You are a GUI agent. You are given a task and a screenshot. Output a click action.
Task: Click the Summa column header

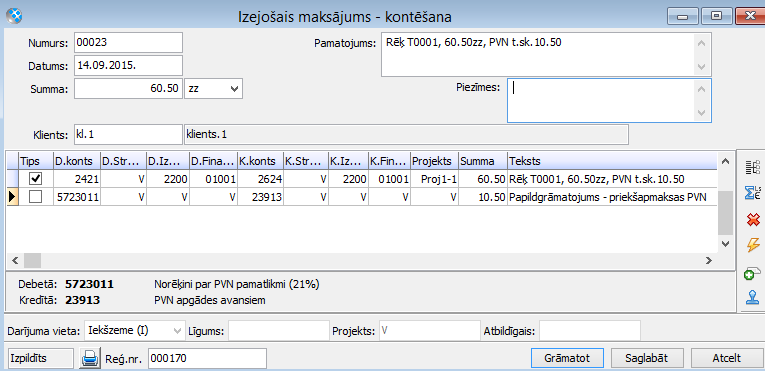pos(483,161)
